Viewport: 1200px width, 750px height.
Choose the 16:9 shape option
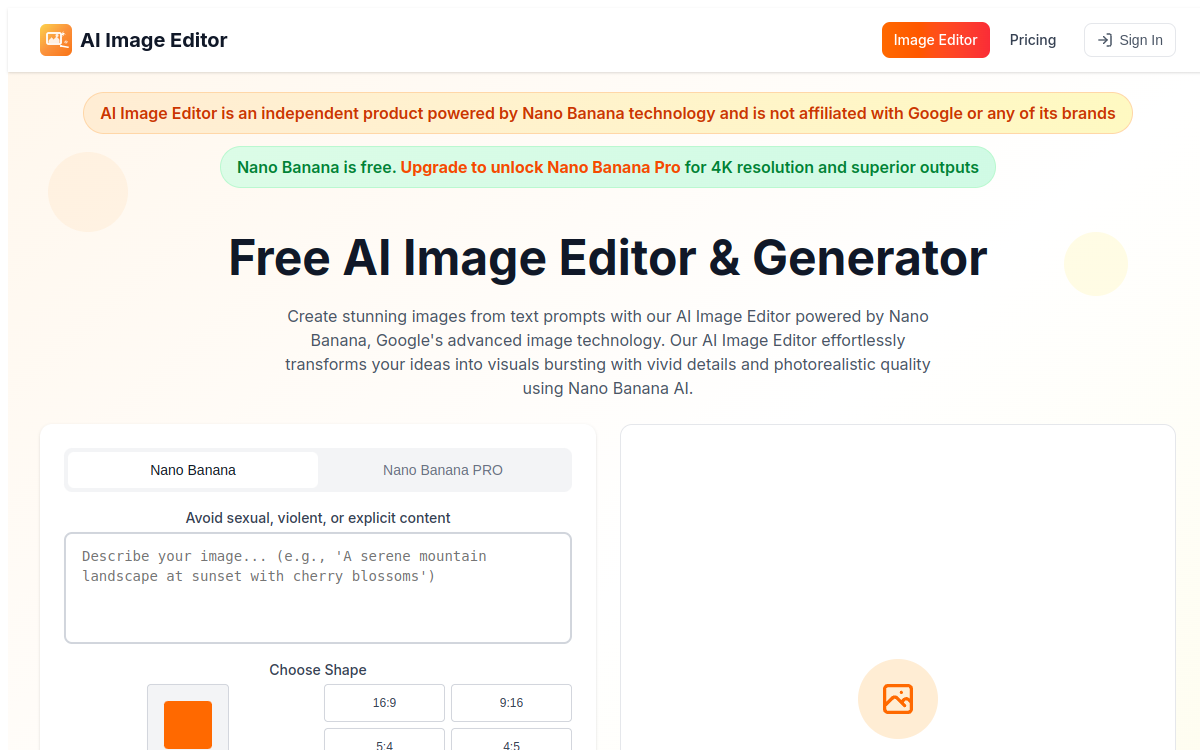coord(384,703)
